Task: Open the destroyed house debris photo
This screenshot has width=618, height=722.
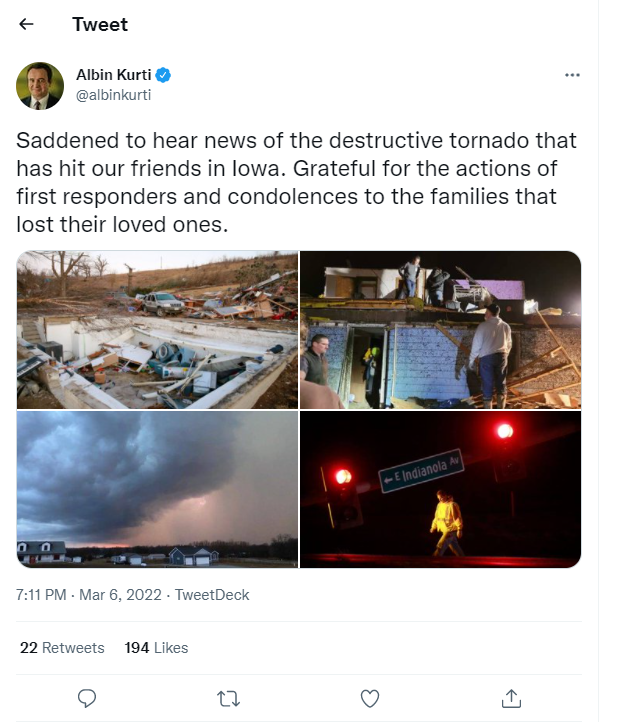Action: tap(157, 329)
